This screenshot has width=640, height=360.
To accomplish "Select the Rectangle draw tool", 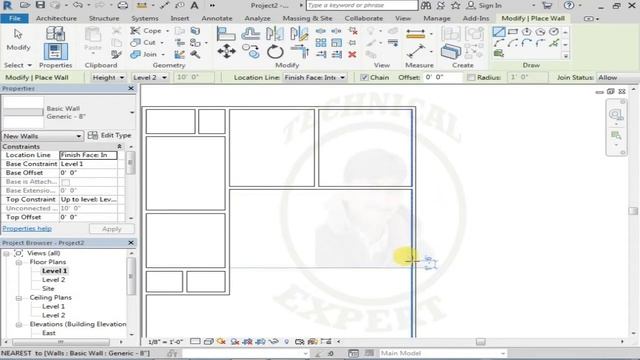I will [x=513, y=32].
